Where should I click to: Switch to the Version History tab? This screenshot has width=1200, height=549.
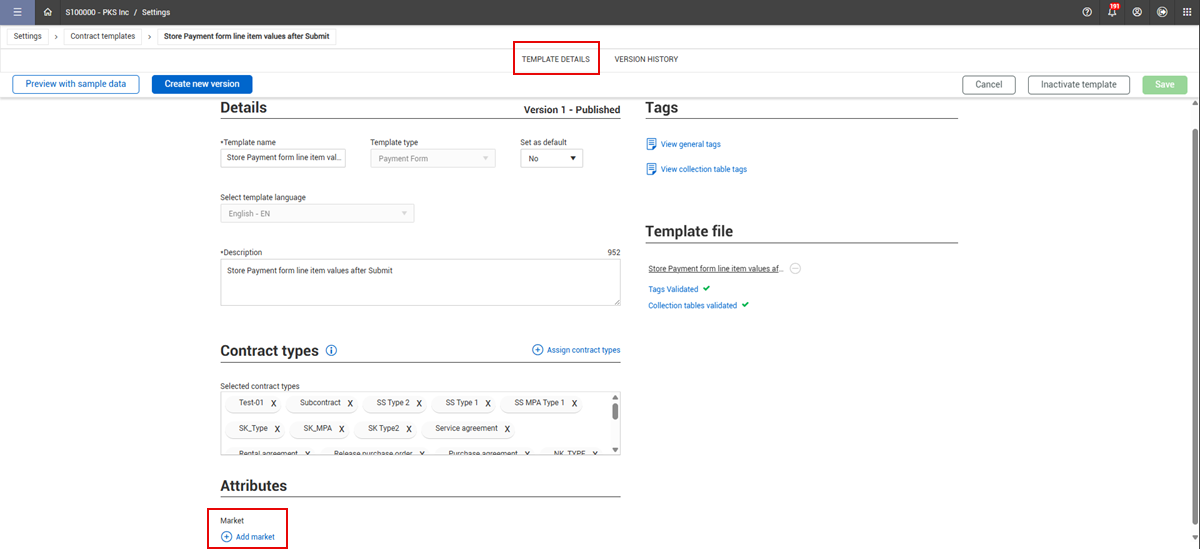[646, 59]
